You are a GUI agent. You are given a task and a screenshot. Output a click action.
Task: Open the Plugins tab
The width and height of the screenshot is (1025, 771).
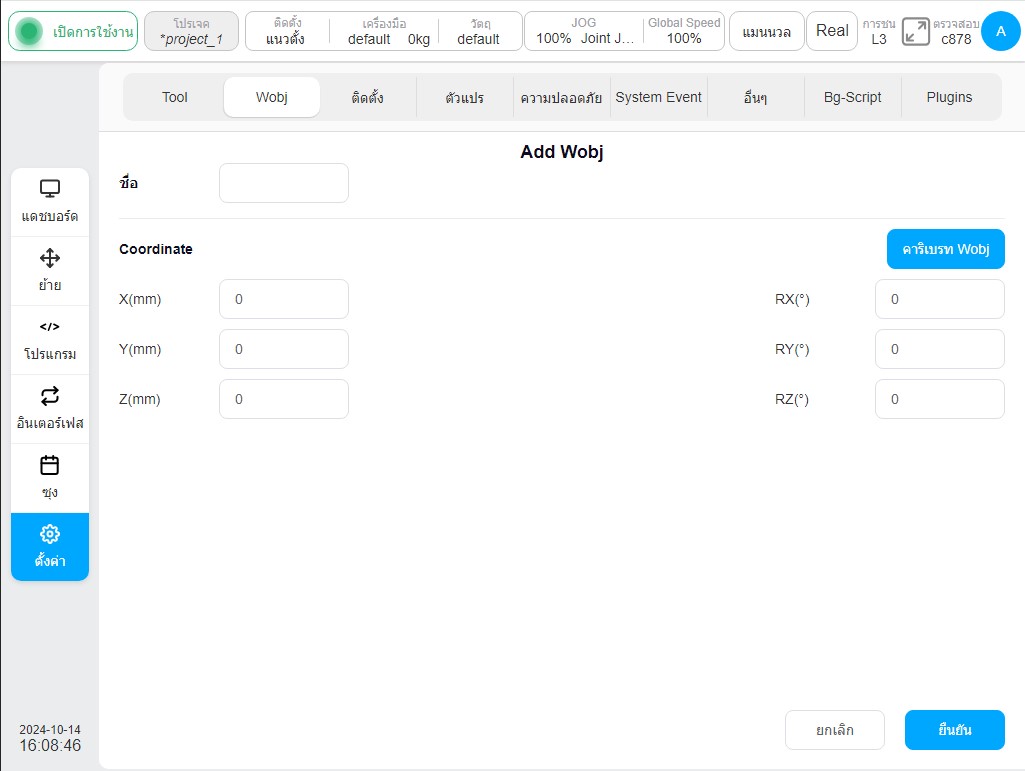pos(949,97)
